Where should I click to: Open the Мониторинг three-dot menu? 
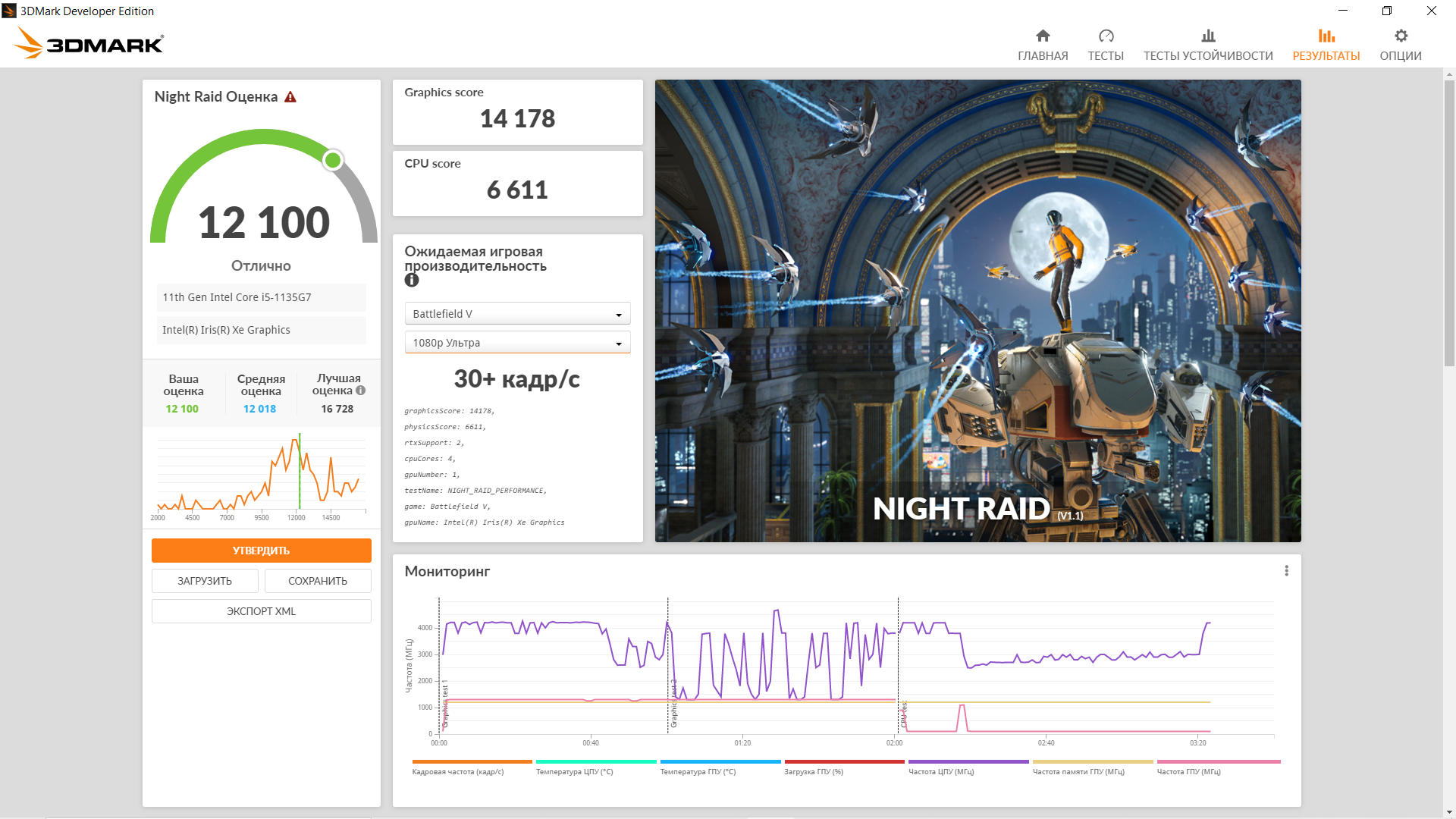1286,571
